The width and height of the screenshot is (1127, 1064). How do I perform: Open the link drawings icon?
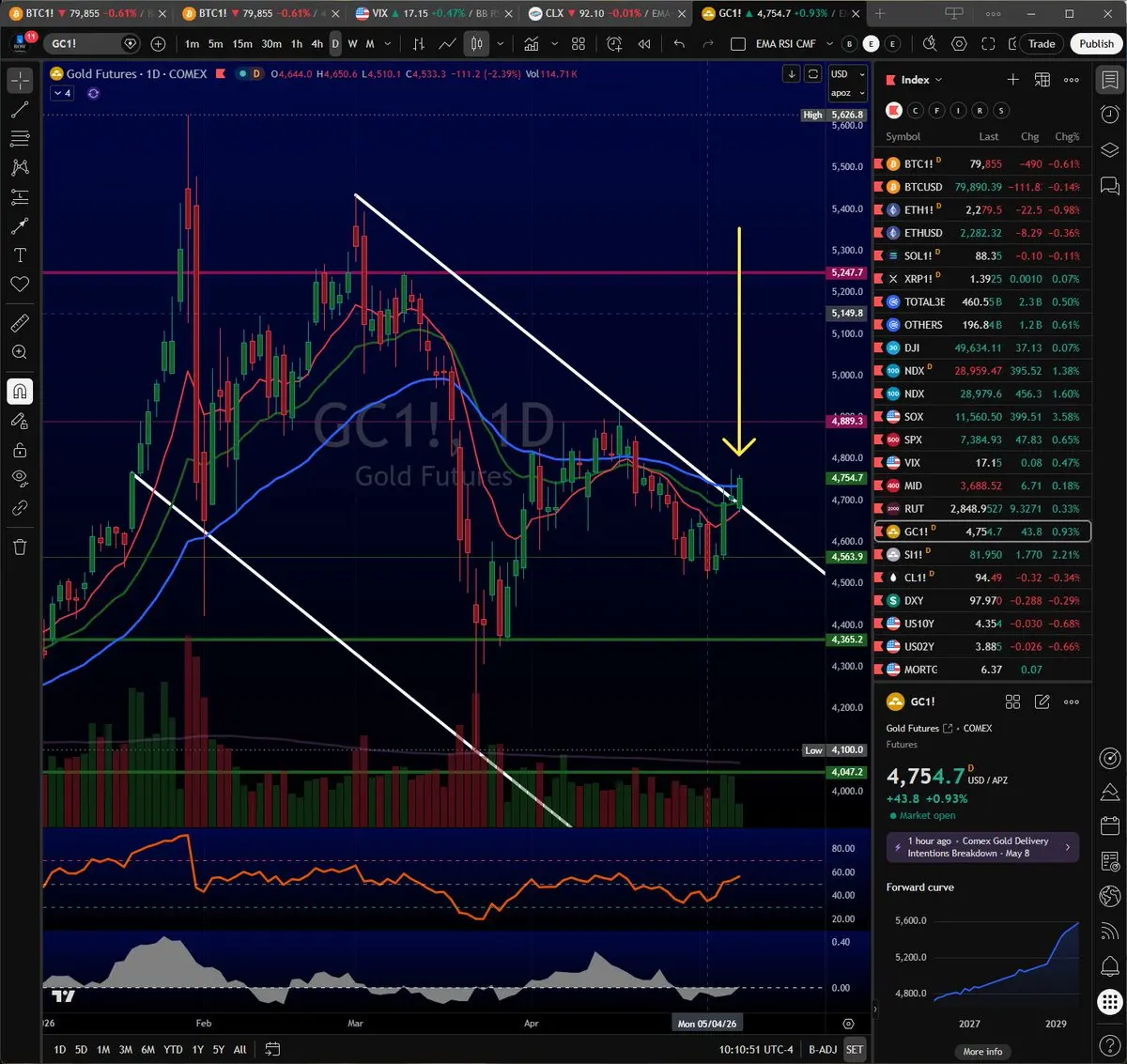point(20,508)
